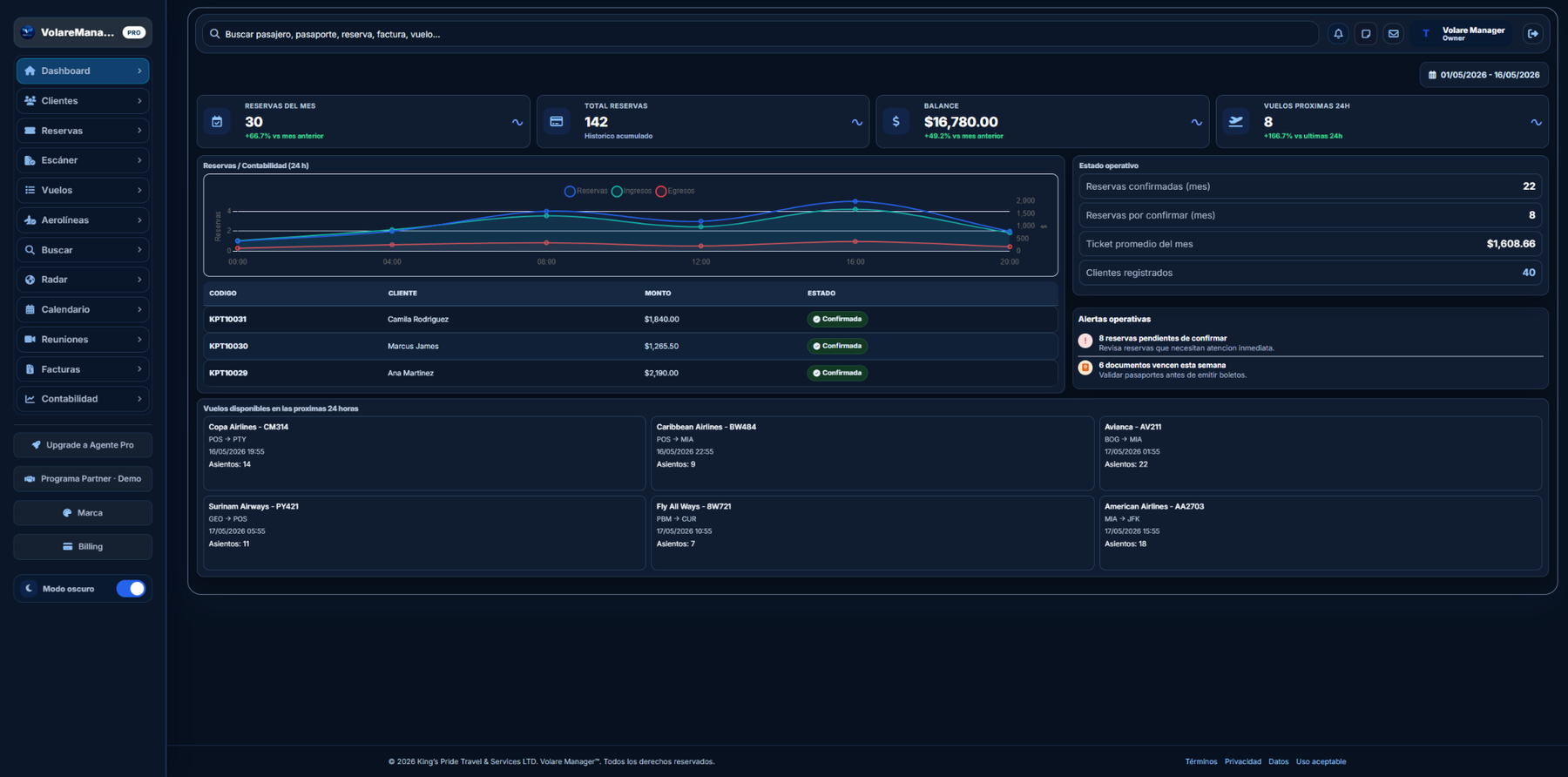Click the orange document expiry alert icon

[1085, 368]
